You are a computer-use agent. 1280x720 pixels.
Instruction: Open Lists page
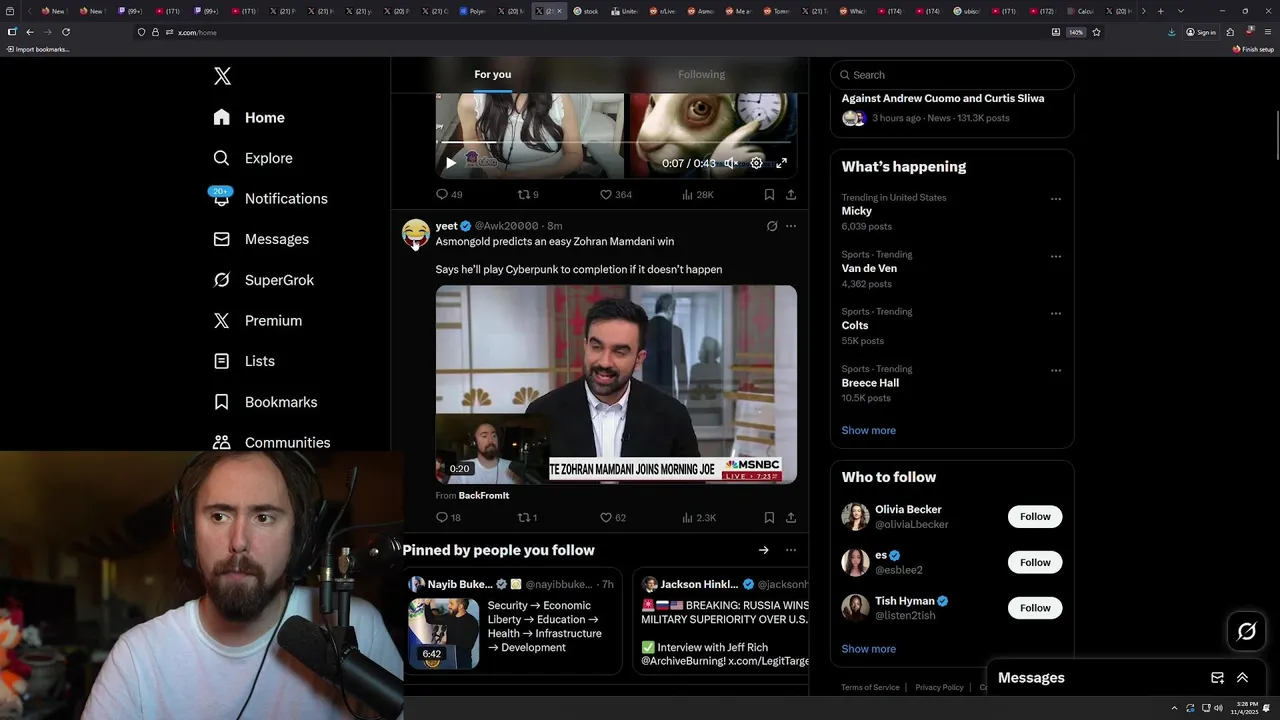[x=245, y=361]
